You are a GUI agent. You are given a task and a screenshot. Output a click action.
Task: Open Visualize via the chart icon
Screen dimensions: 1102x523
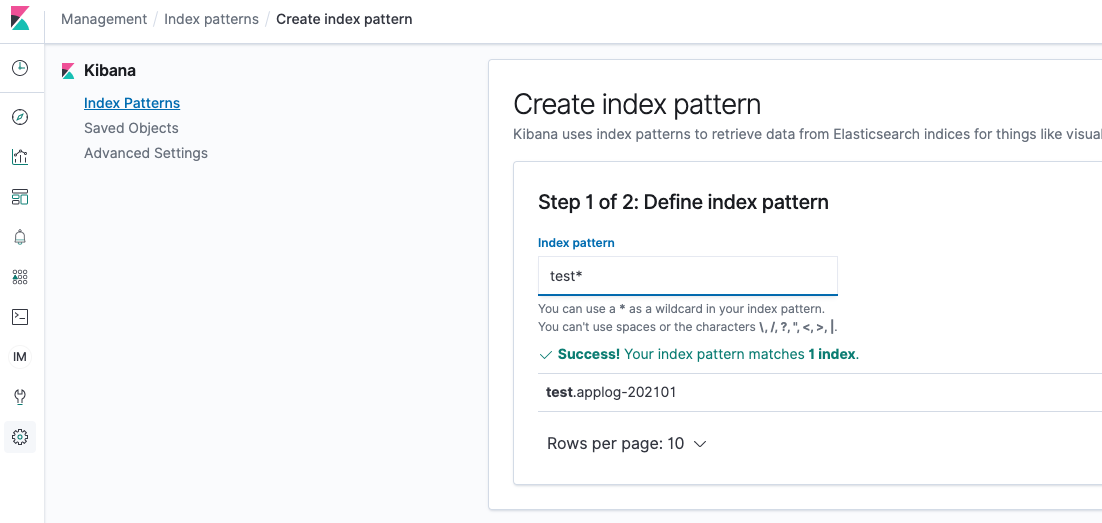tap(20, 157)
